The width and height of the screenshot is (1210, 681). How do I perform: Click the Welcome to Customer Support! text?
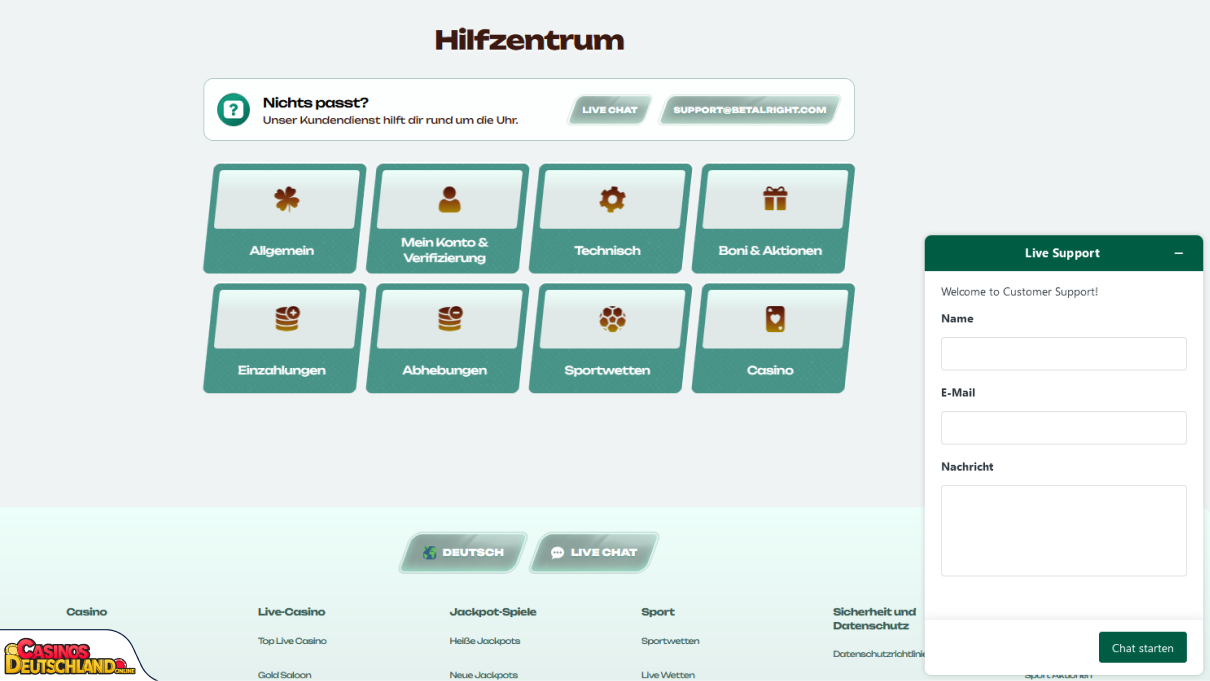(x=1019, y=292)
